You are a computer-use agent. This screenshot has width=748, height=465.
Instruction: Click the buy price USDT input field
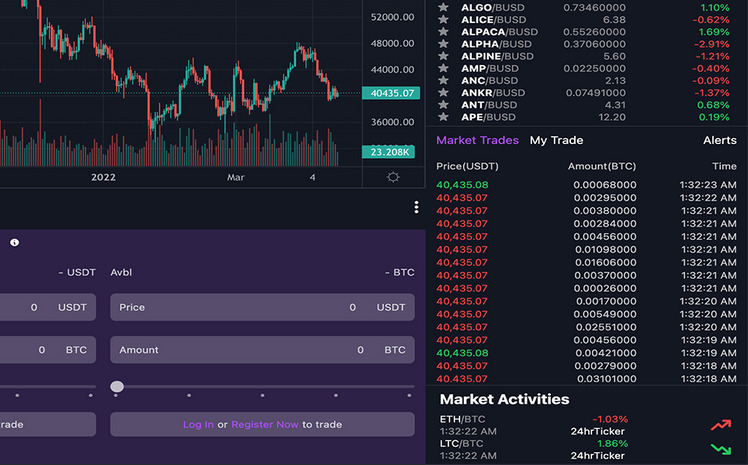[x=48, y=307]
